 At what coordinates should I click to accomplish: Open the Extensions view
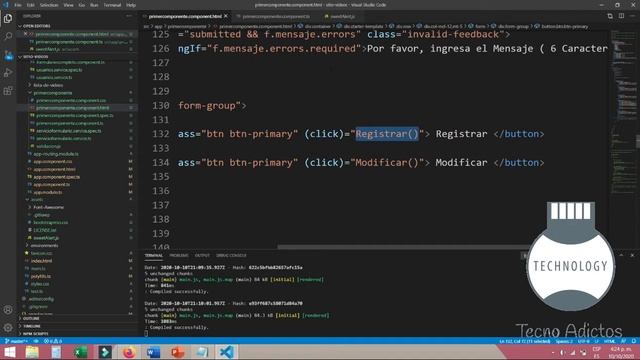coord(8,91)
